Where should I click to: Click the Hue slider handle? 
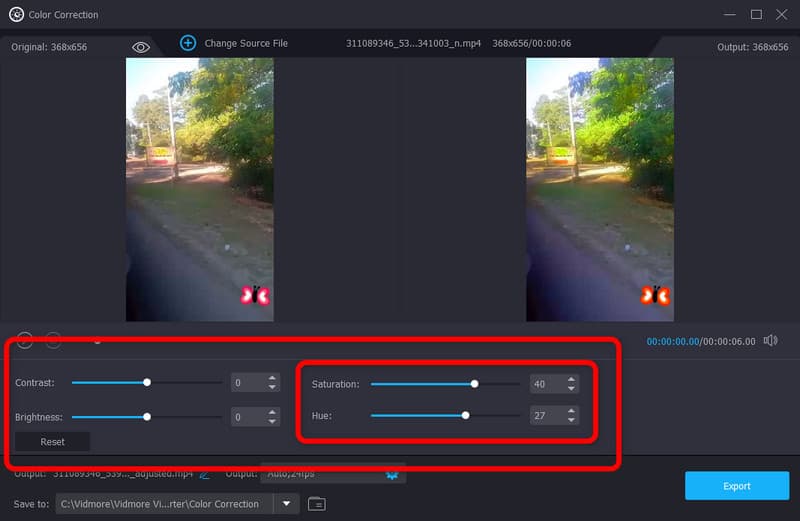[465, 415]
